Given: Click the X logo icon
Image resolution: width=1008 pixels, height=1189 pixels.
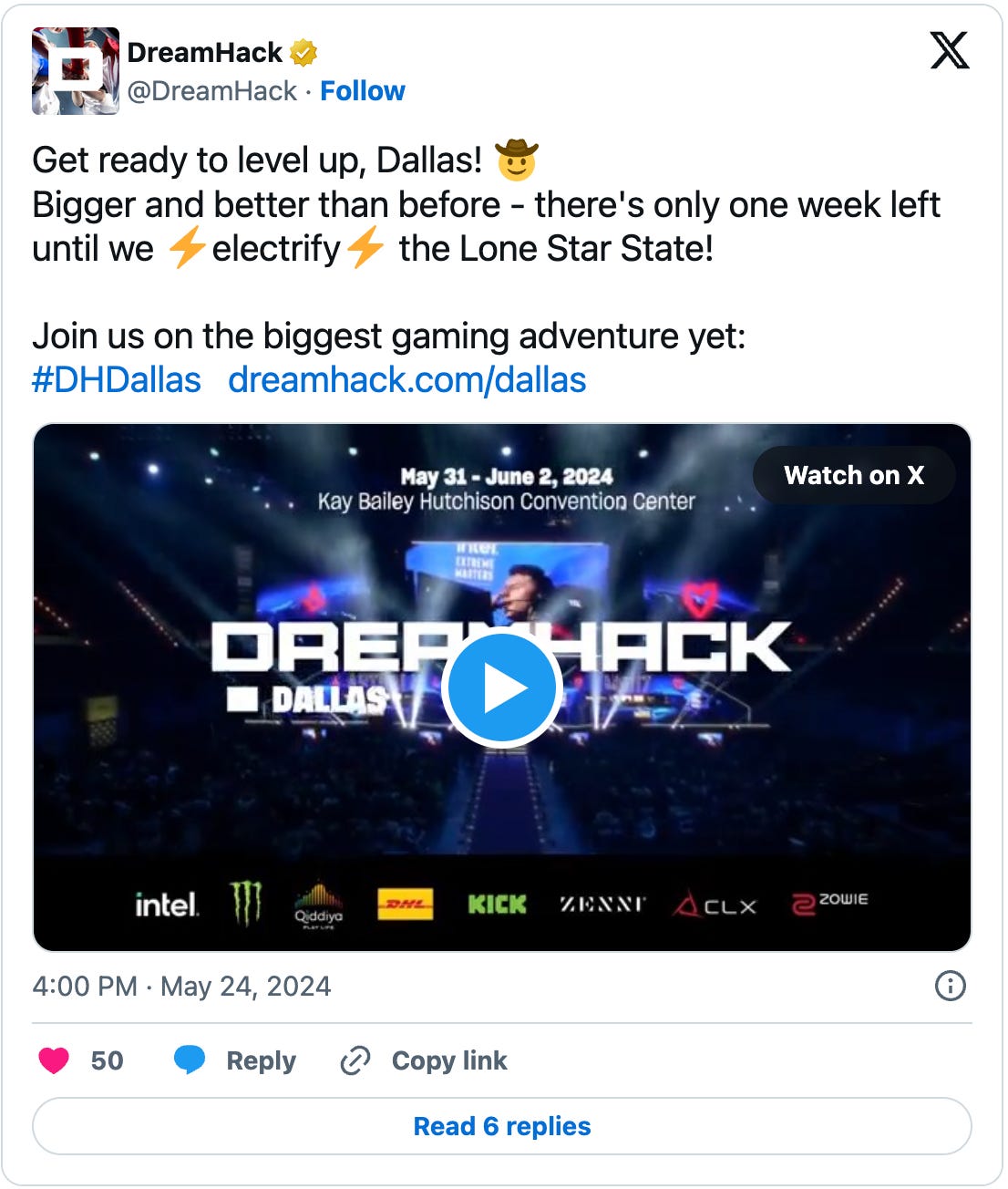Looking at the screenshot, I should pos(950,50).
